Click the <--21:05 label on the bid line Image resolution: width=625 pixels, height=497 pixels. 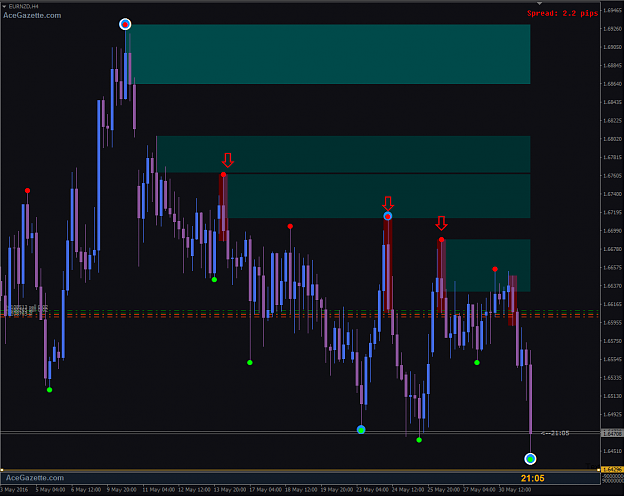click(x=555, y=433)
